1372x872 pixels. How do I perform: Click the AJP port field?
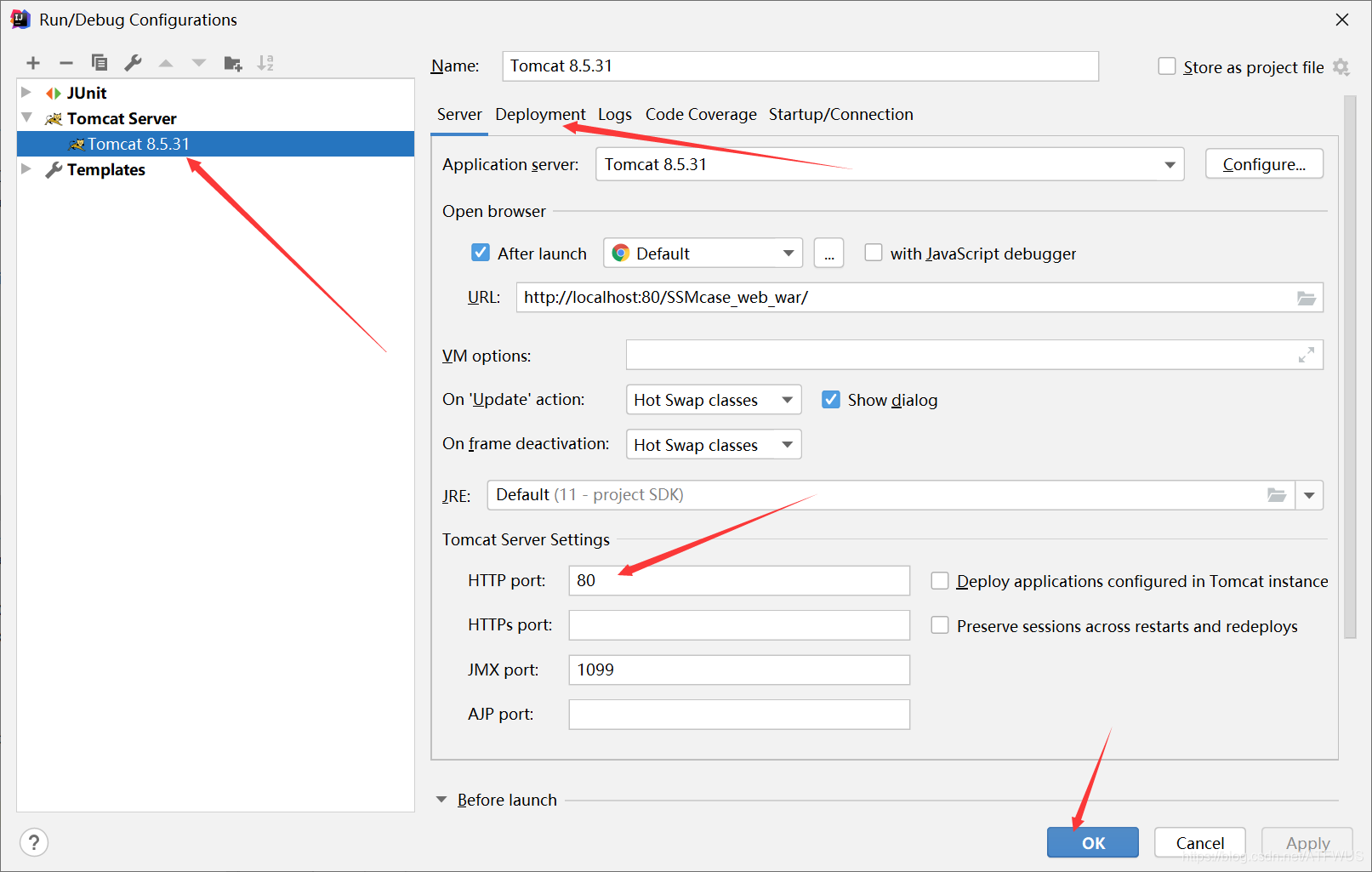[x=739, y=715]
